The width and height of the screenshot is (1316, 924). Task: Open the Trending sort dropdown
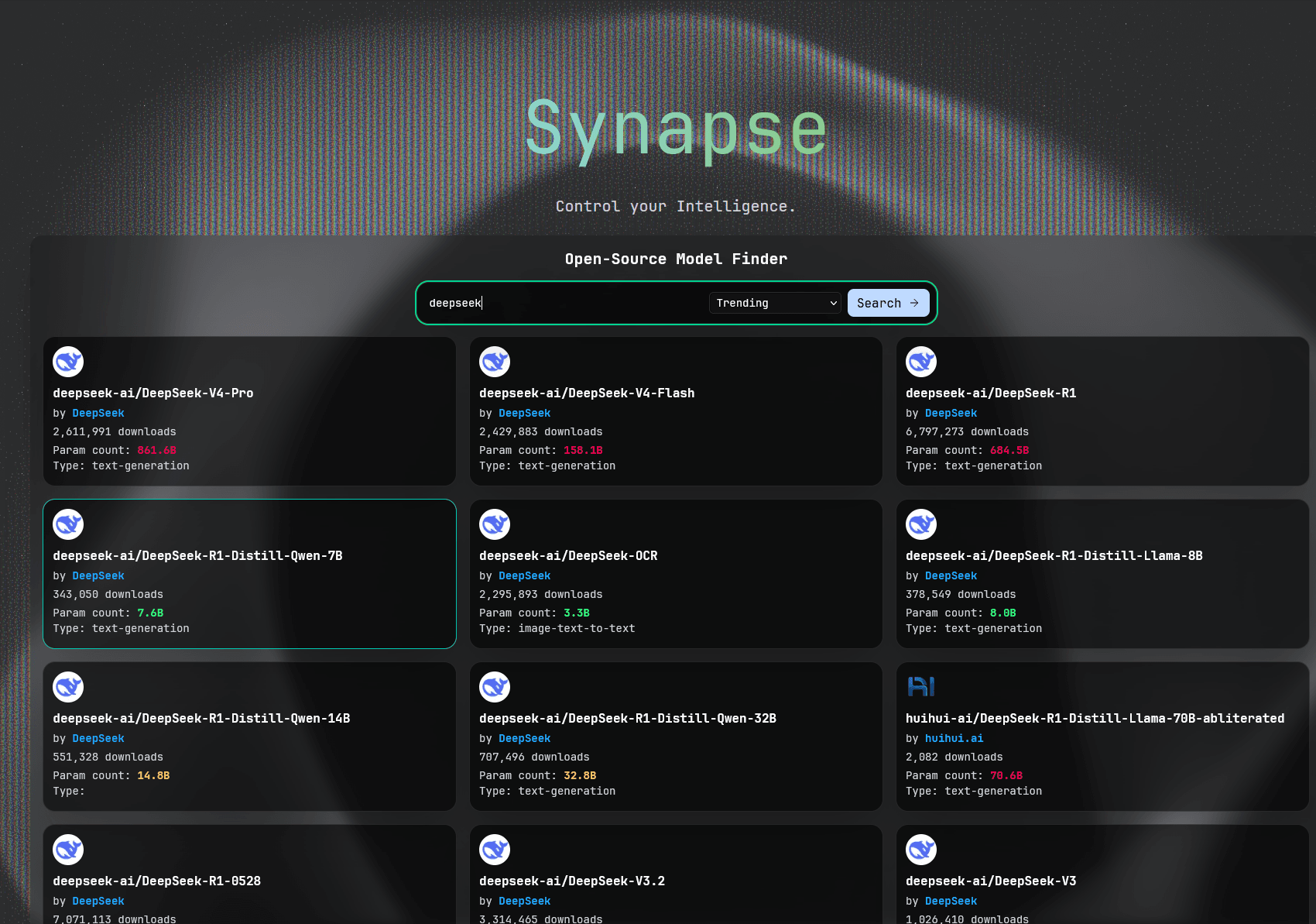tap(775, 303)
